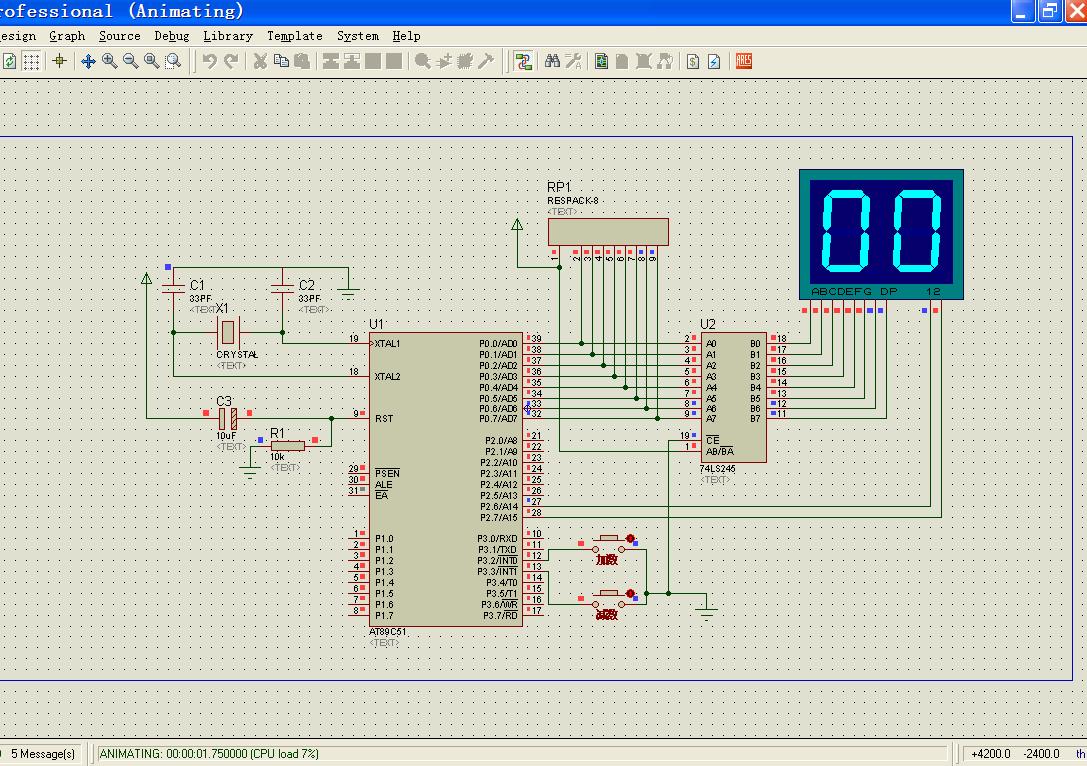Click the Copy to clipboard icon

click(281, 61)
